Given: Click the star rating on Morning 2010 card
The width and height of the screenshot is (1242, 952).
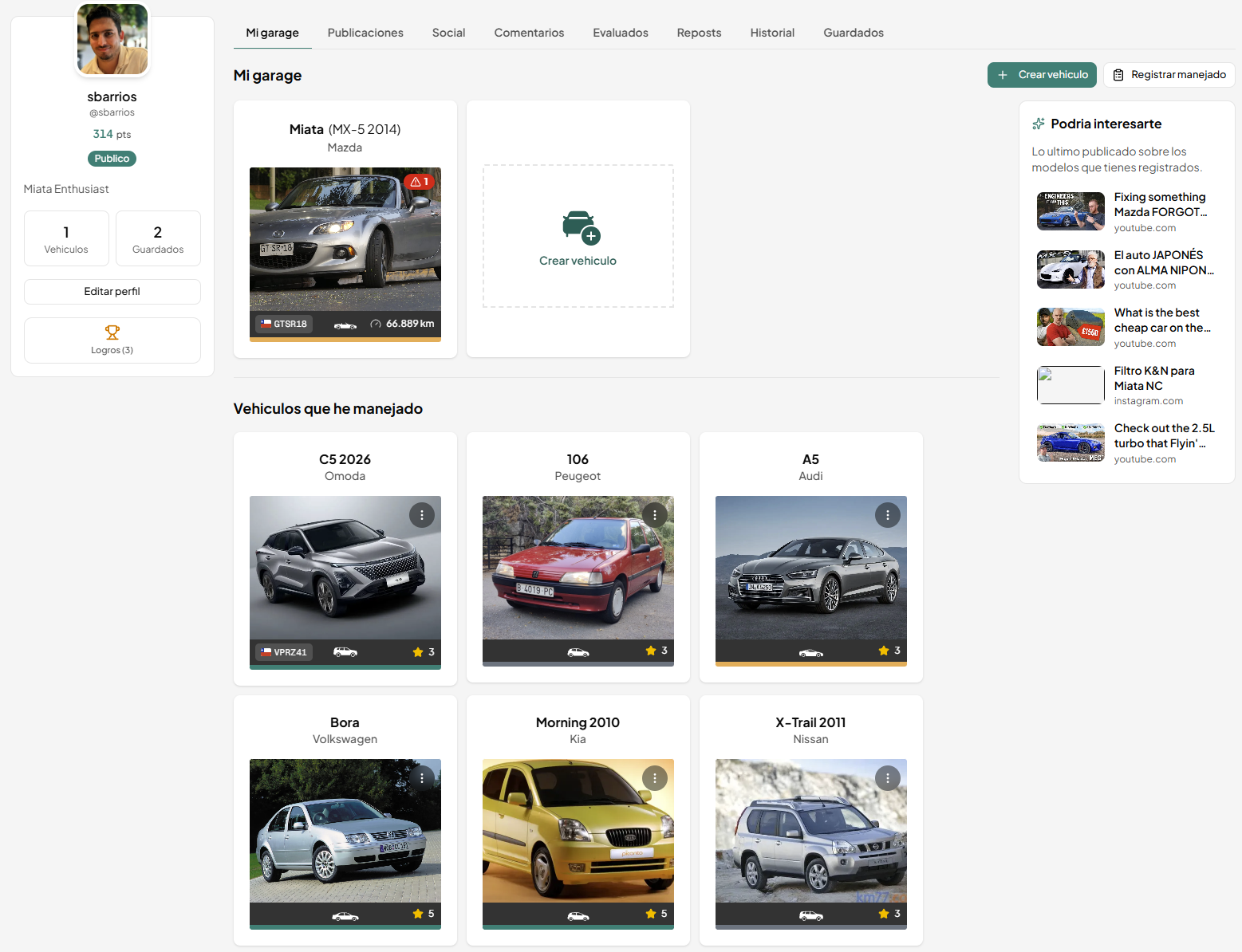Looking at the screenshot, I should click(x=656, y=914).
